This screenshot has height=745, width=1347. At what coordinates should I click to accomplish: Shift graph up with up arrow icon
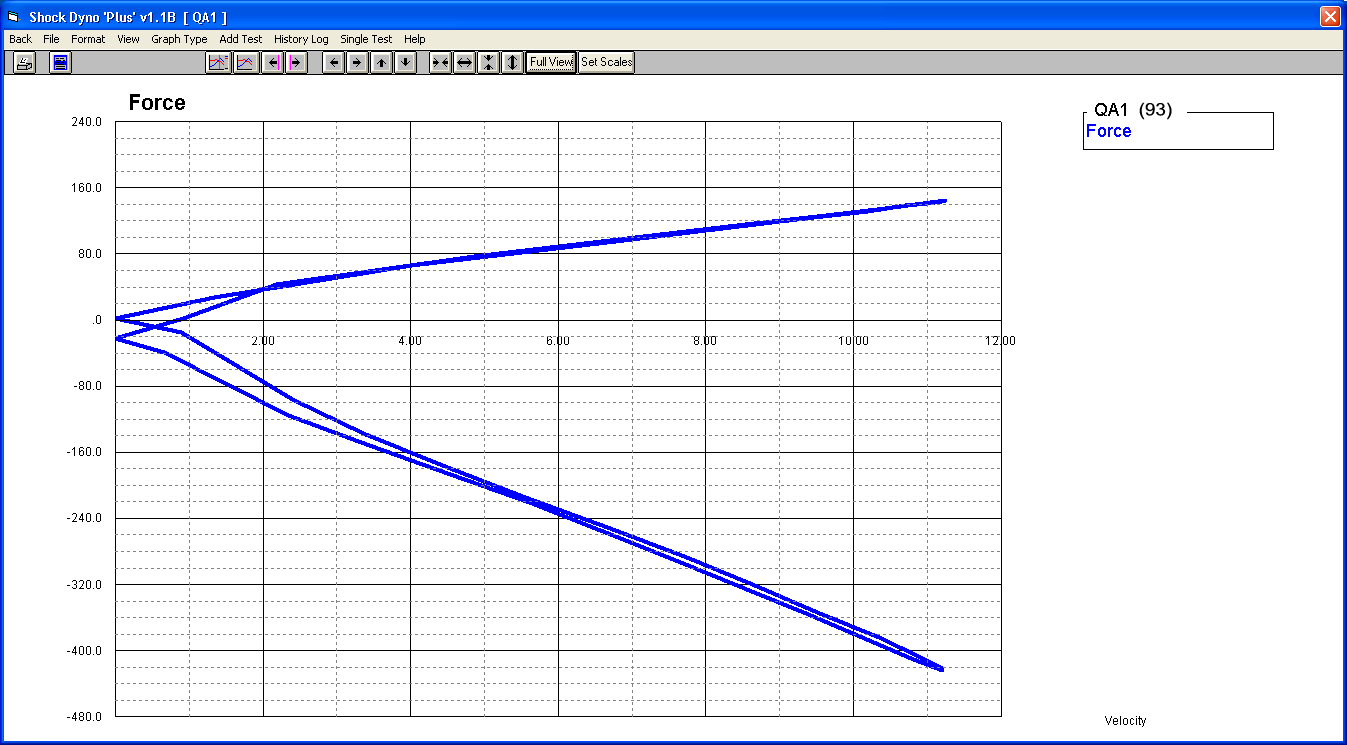click(x=381, y=62)
